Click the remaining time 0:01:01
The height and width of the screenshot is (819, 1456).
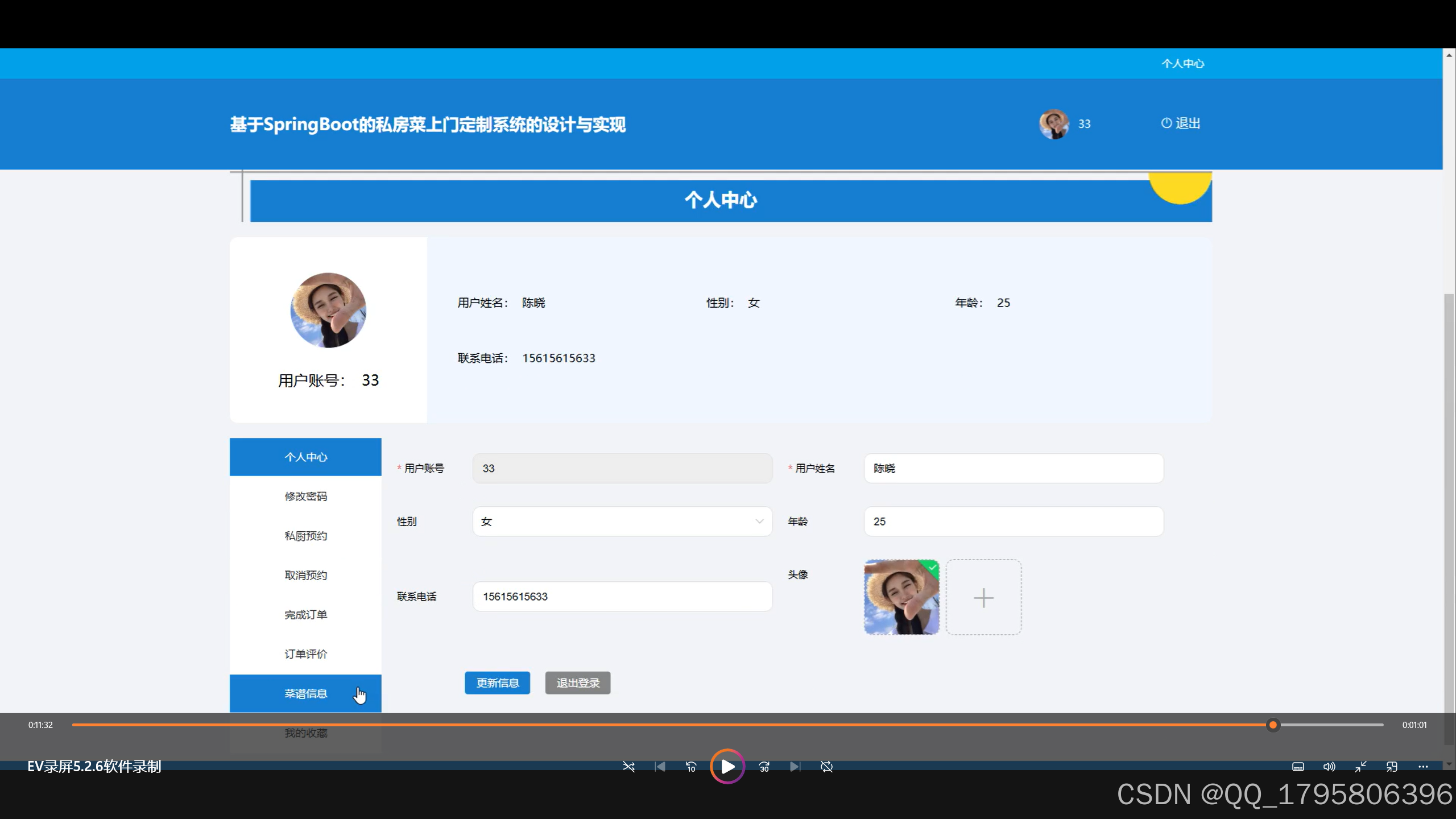tap(1414, 725)
